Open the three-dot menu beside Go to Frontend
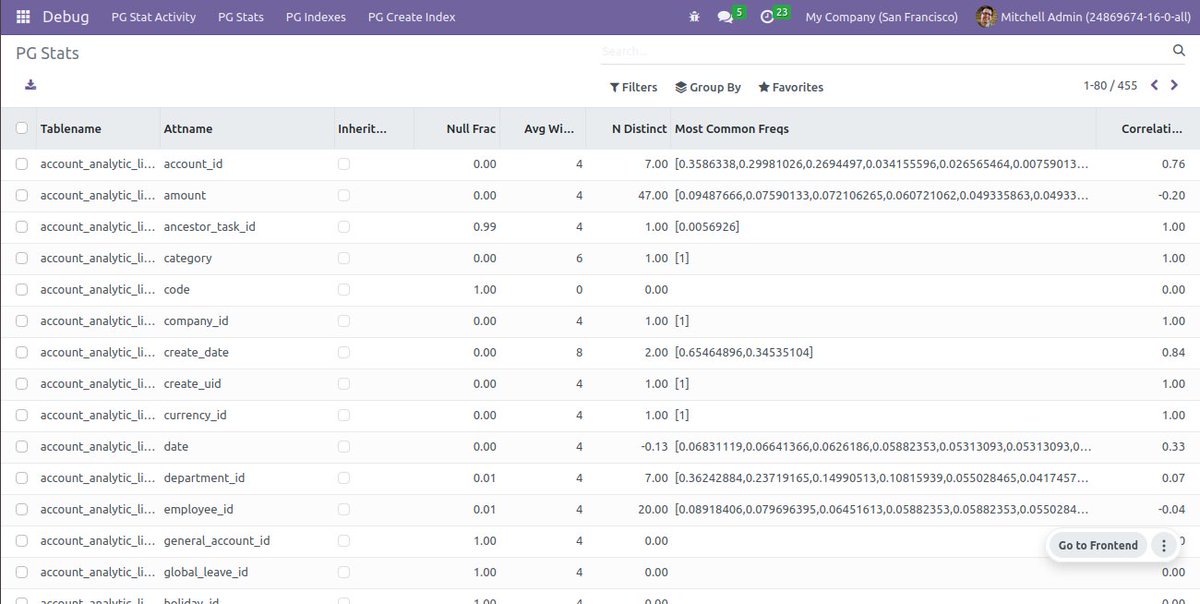Screen dimensions: 1200x604 click(x=1163, y=545)
